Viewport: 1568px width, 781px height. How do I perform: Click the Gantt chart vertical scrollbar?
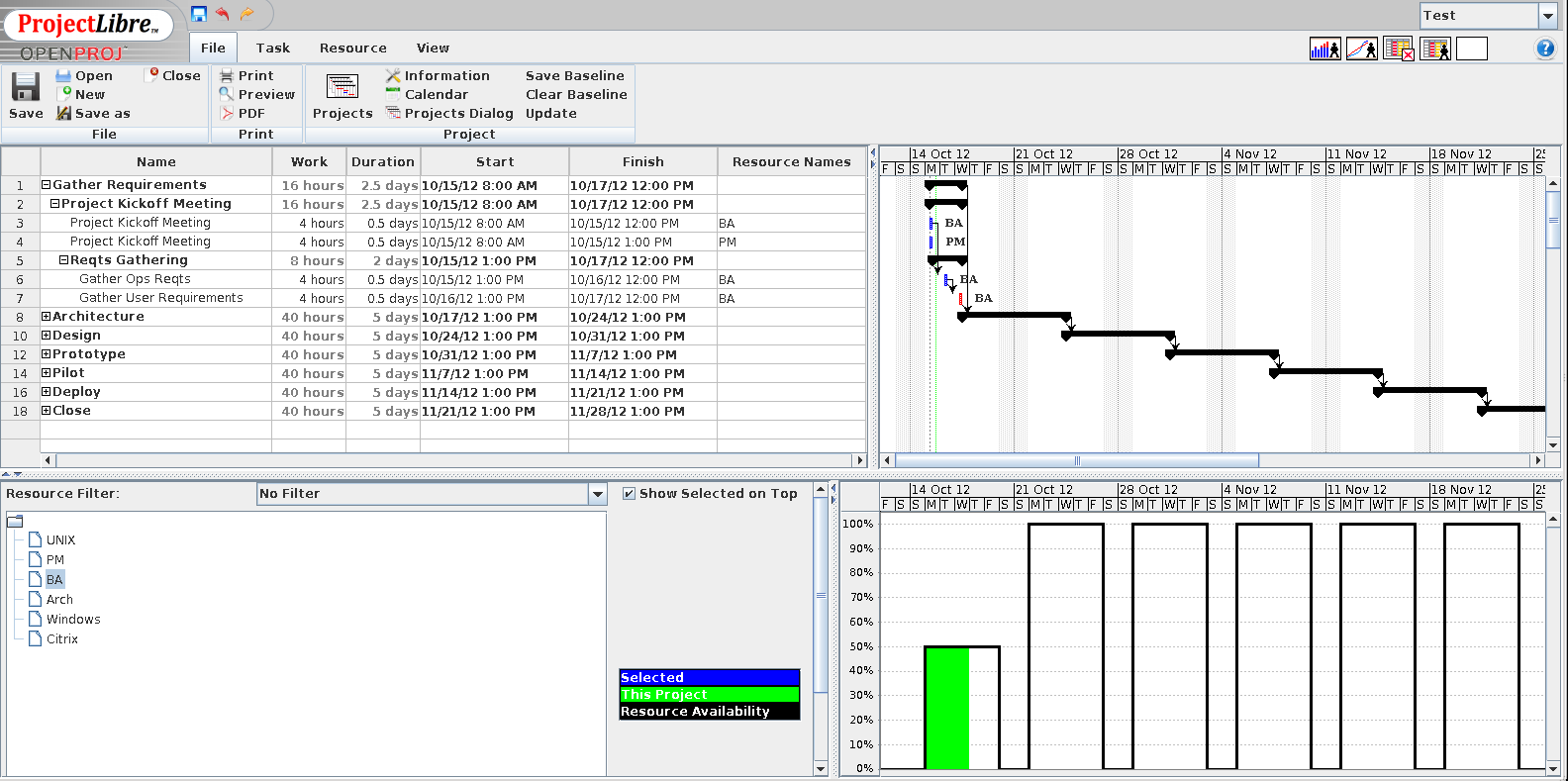pyautogui.click(x=1552, y=220)
